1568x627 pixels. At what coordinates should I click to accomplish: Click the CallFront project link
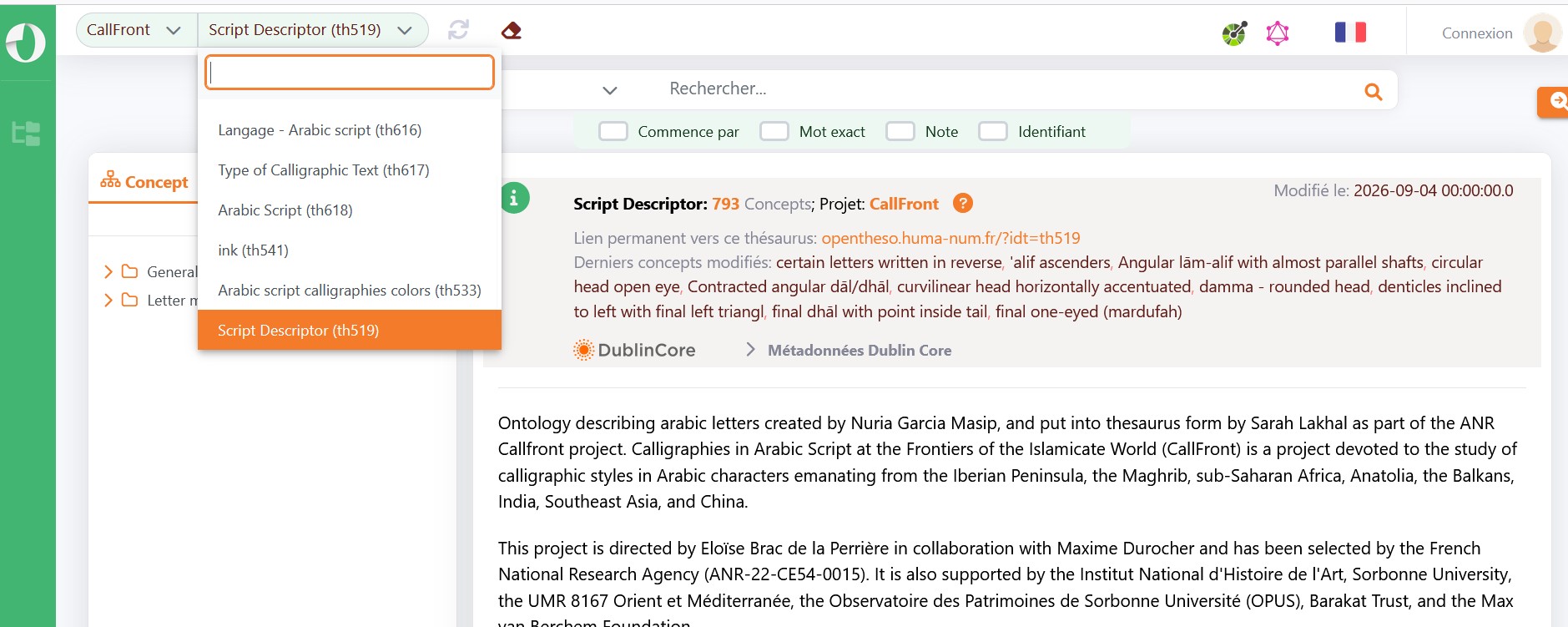(x=904, y=204)
